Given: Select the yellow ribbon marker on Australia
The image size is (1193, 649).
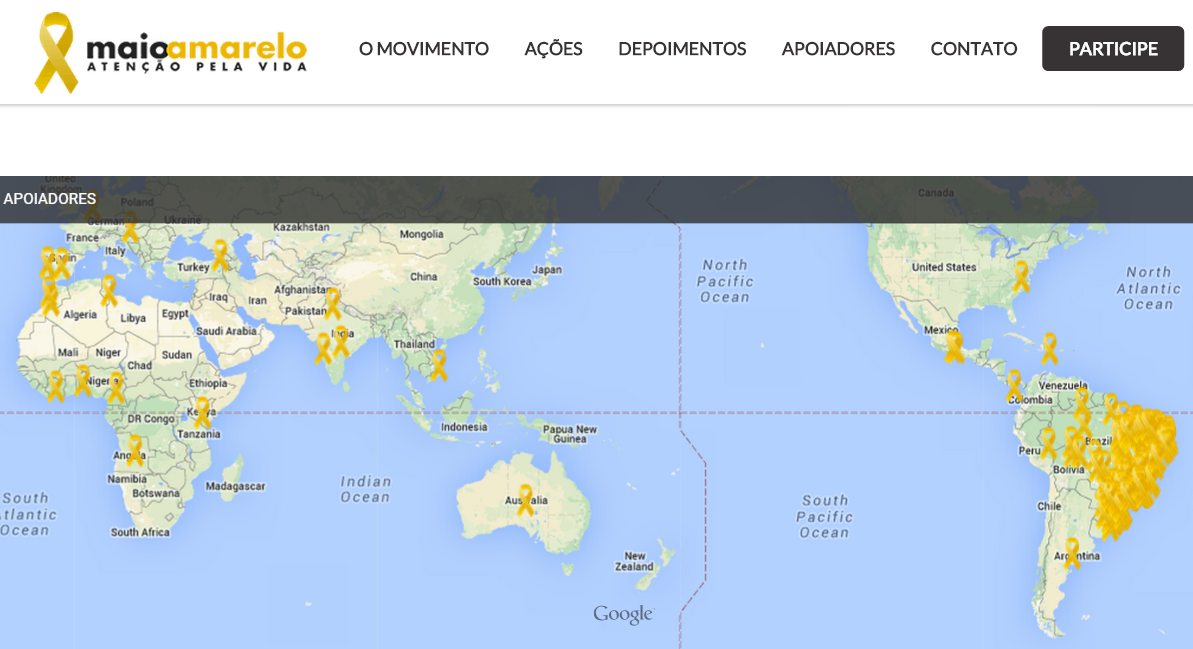Looking at the screenshot, I should (x=525, y=500).
